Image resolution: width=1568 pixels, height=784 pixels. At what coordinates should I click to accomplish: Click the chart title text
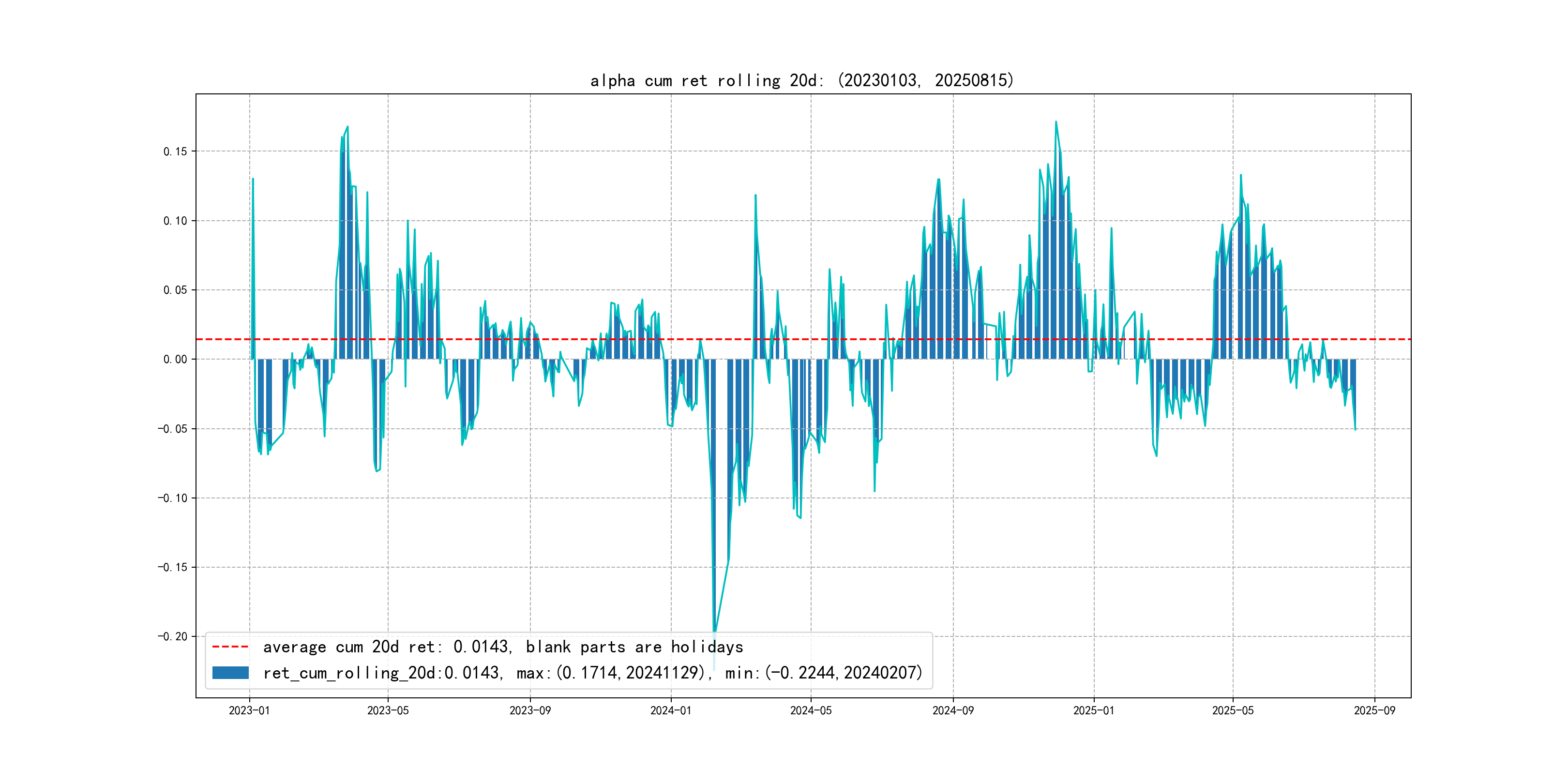[801, 80]
